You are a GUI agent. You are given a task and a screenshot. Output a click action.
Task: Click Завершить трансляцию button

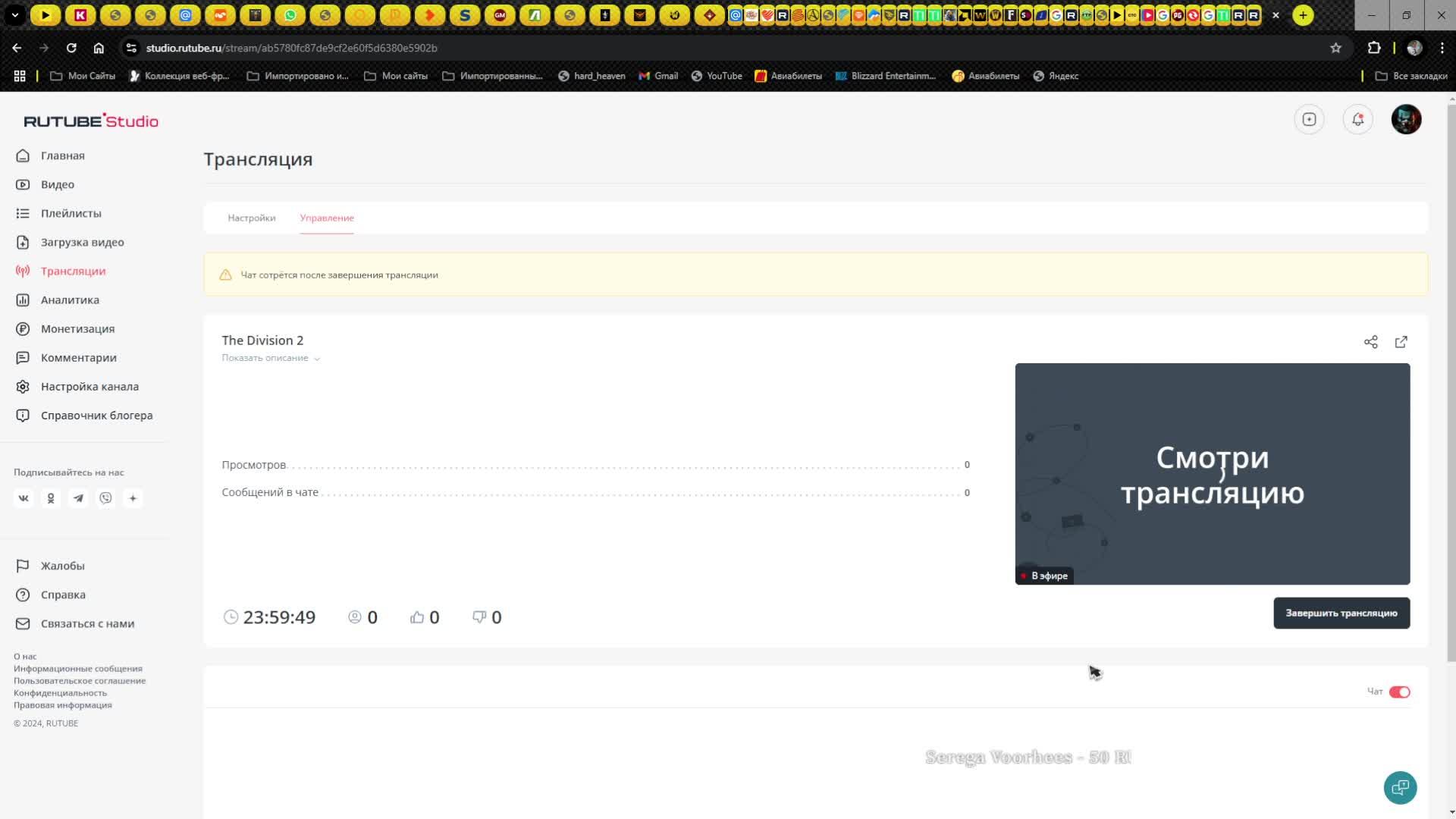pos(1341,613)
